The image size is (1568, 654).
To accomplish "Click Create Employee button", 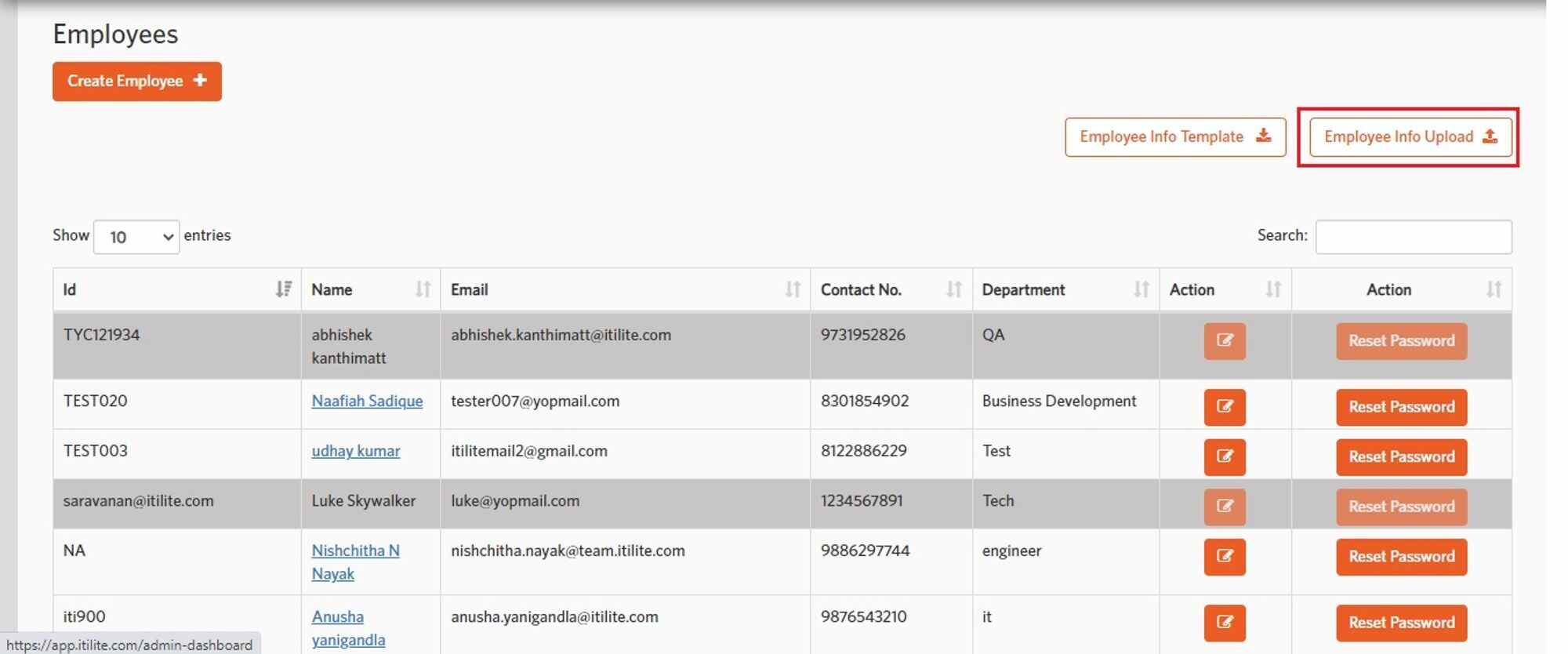I will tap(137, 82).
